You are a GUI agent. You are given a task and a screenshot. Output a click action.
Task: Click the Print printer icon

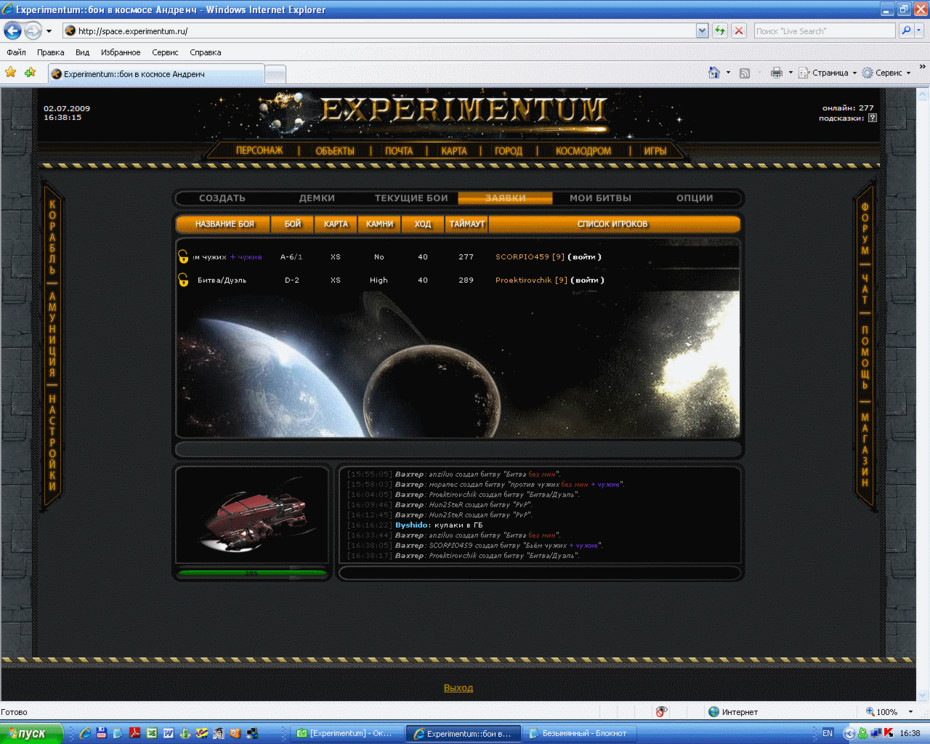click(x=776, y=72)
